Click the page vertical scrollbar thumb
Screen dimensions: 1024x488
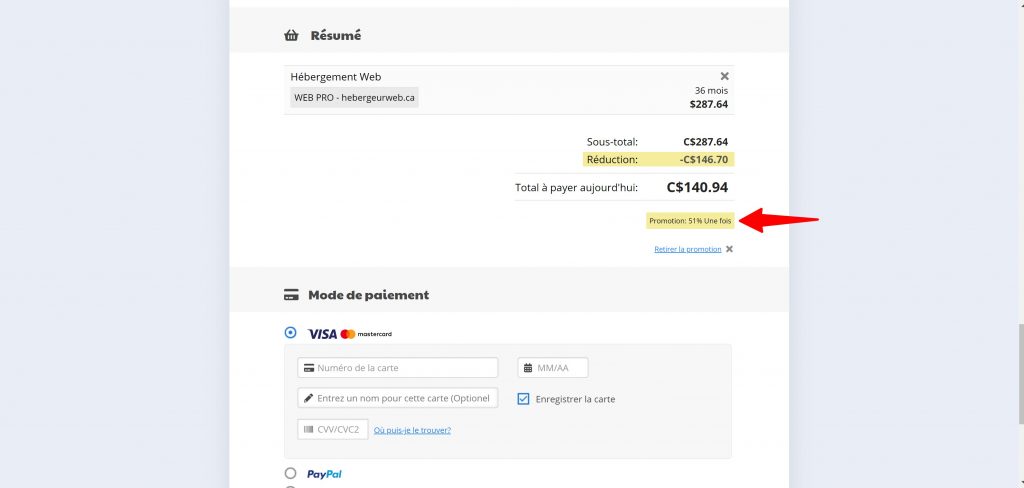[1019, 374]
